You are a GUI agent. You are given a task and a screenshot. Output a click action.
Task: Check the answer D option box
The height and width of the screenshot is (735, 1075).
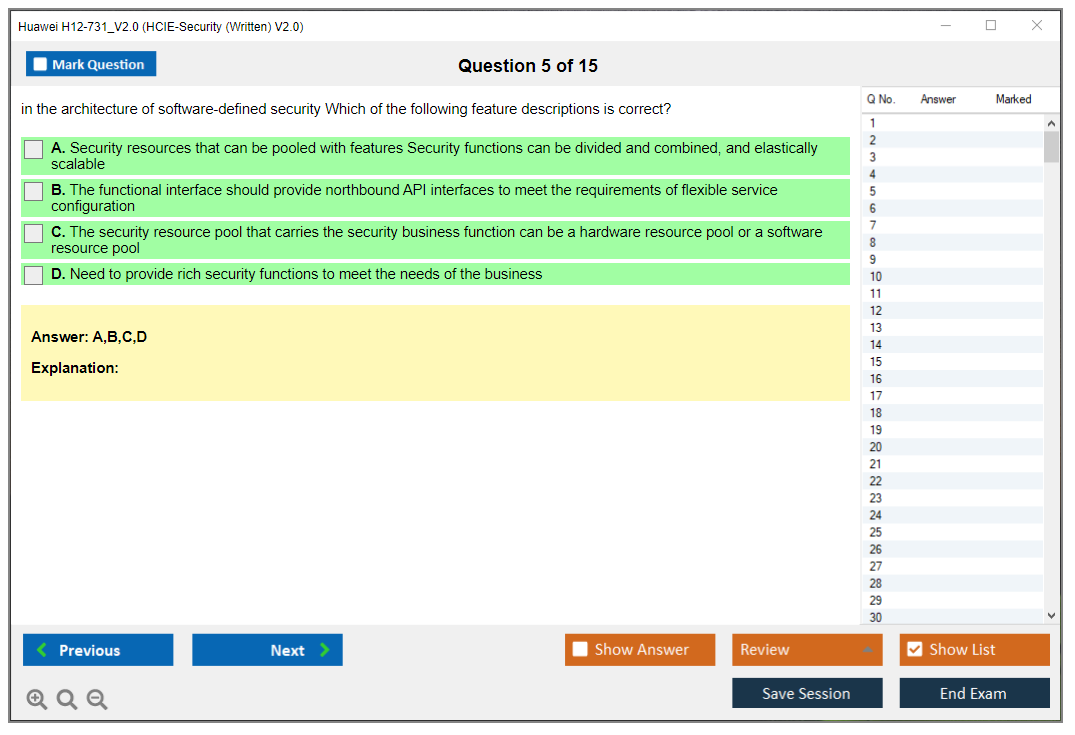(34, 275)
